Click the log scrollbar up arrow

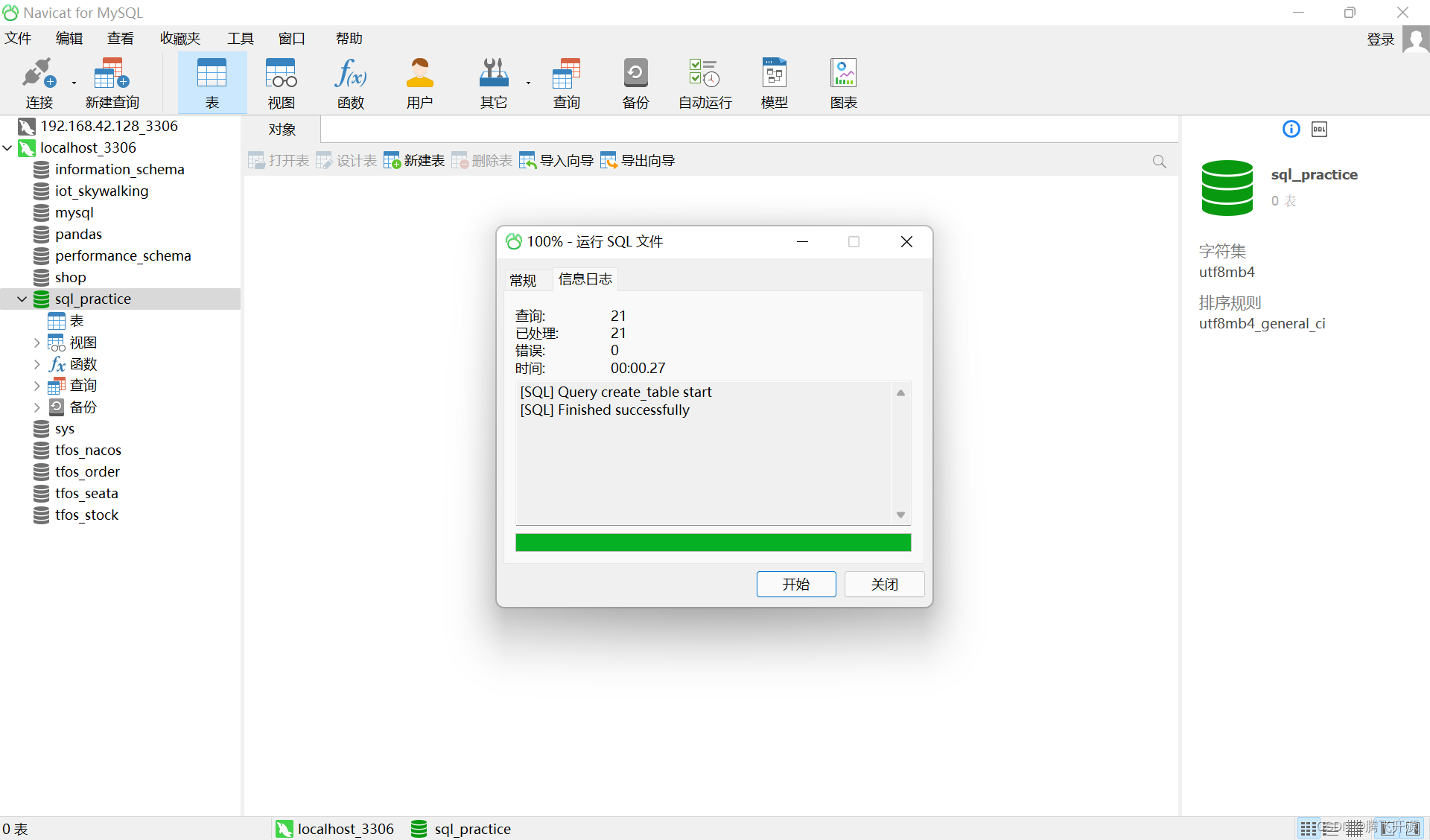(x=900, y=392)
